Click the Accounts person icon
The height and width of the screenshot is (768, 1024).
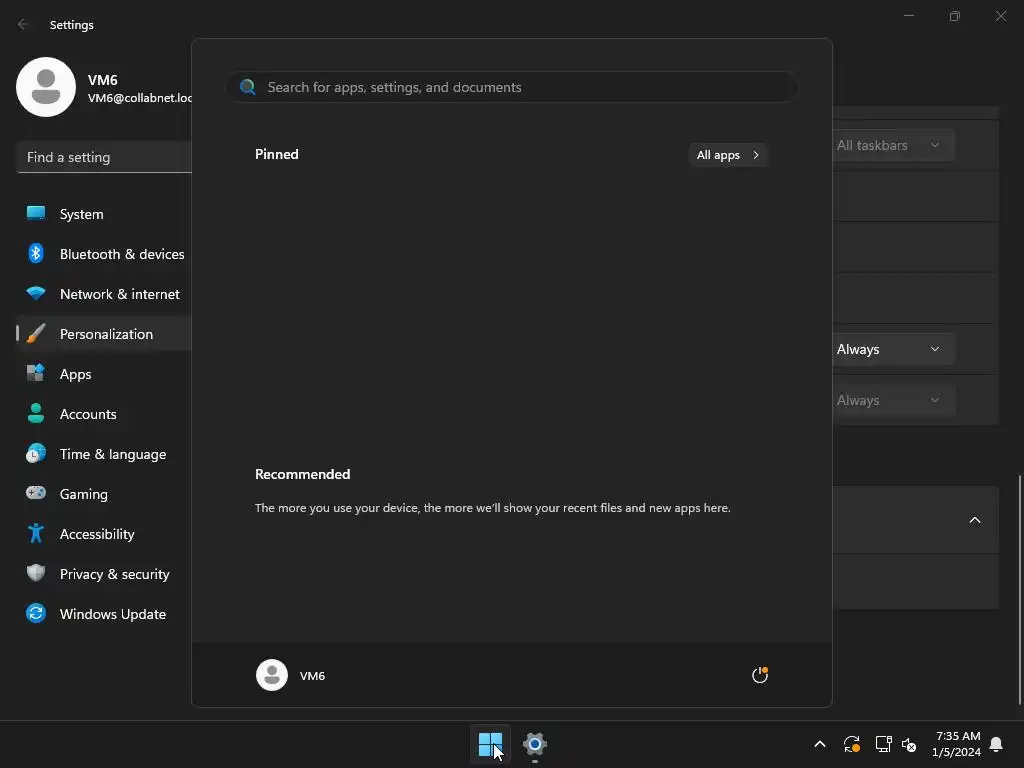point(36,413)
